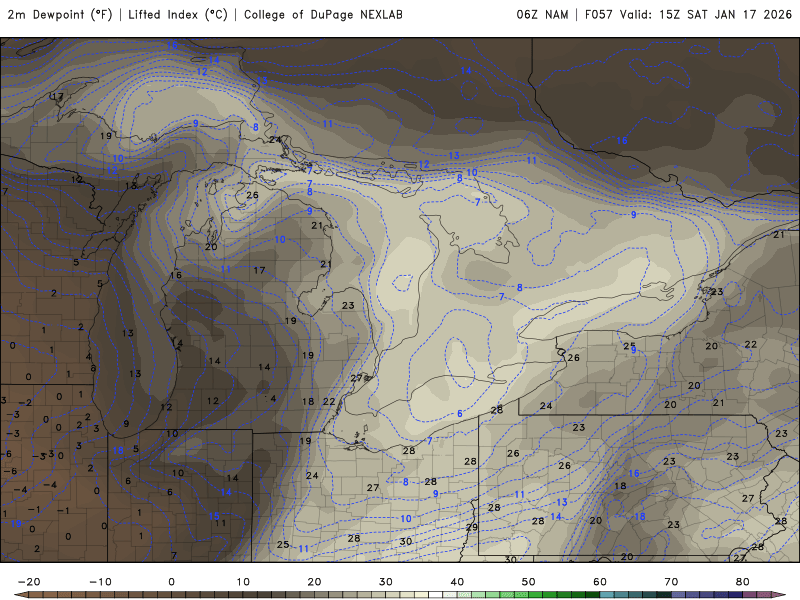Click the '50' color scale label

(x=529, y=582)
